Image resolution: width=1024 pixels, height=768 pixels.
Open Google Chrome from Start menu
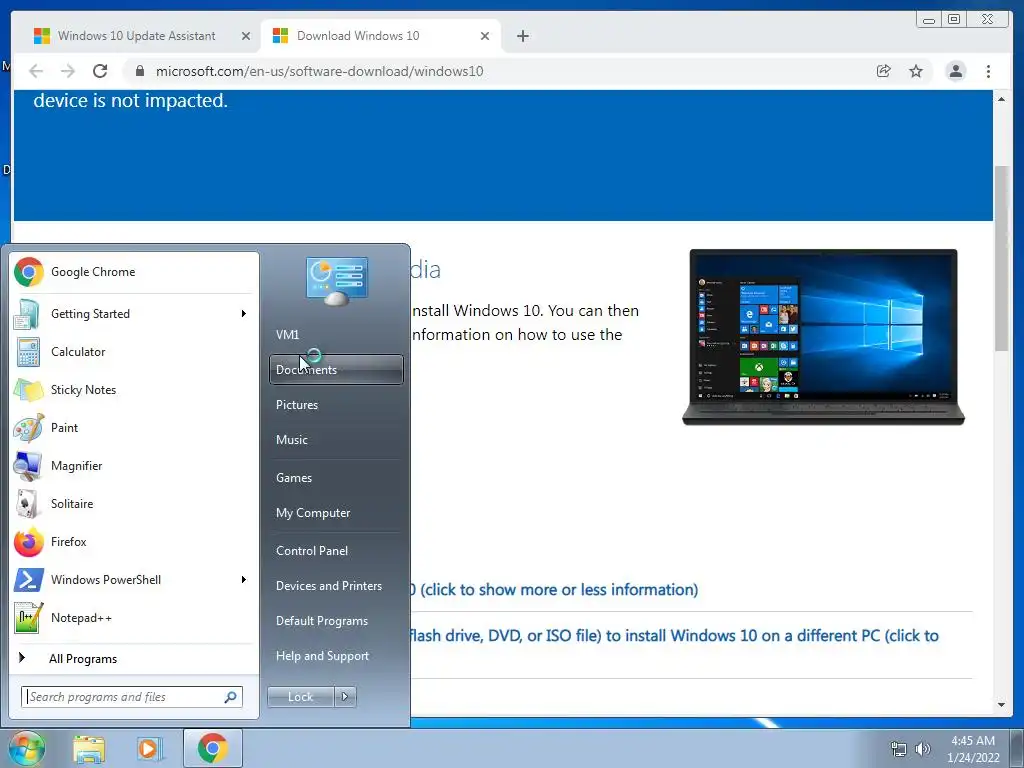click(x=135, y=272)
